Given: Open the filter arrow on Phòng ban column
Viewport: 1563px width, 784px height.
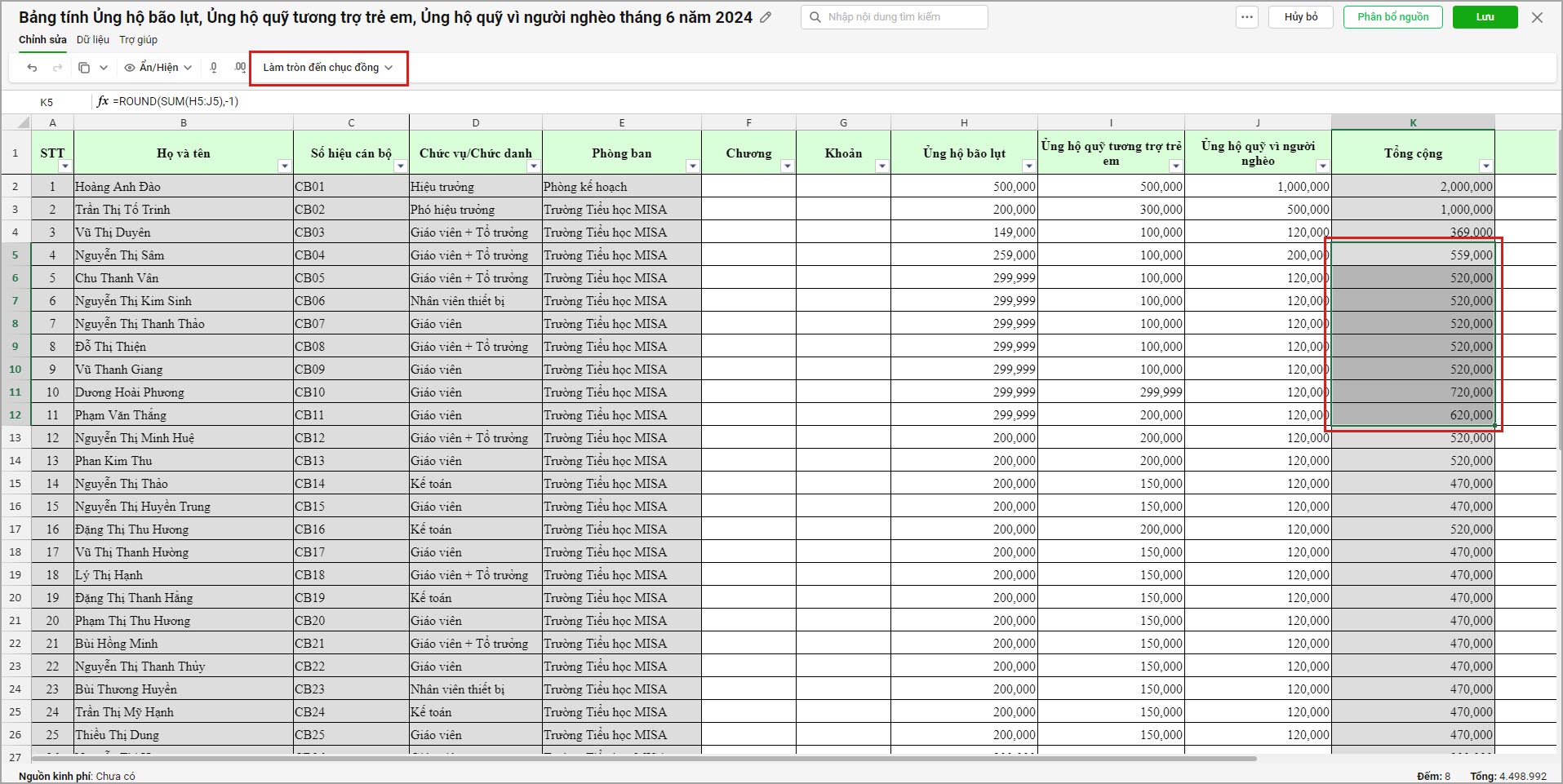Looking at the screenshot, I should (692, 166).
